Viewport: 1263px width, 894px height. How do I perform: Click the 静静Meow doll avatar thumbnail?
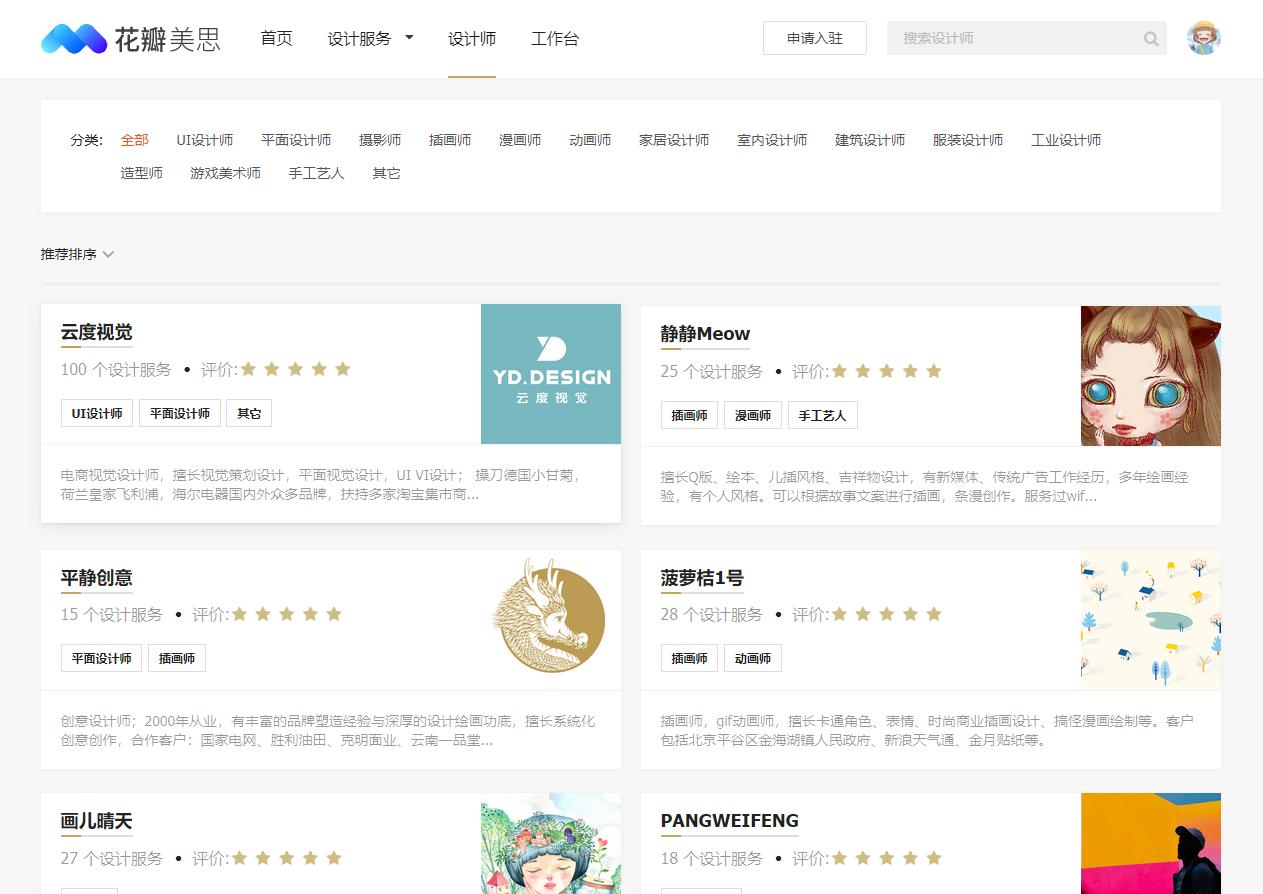coord(1151,376)
